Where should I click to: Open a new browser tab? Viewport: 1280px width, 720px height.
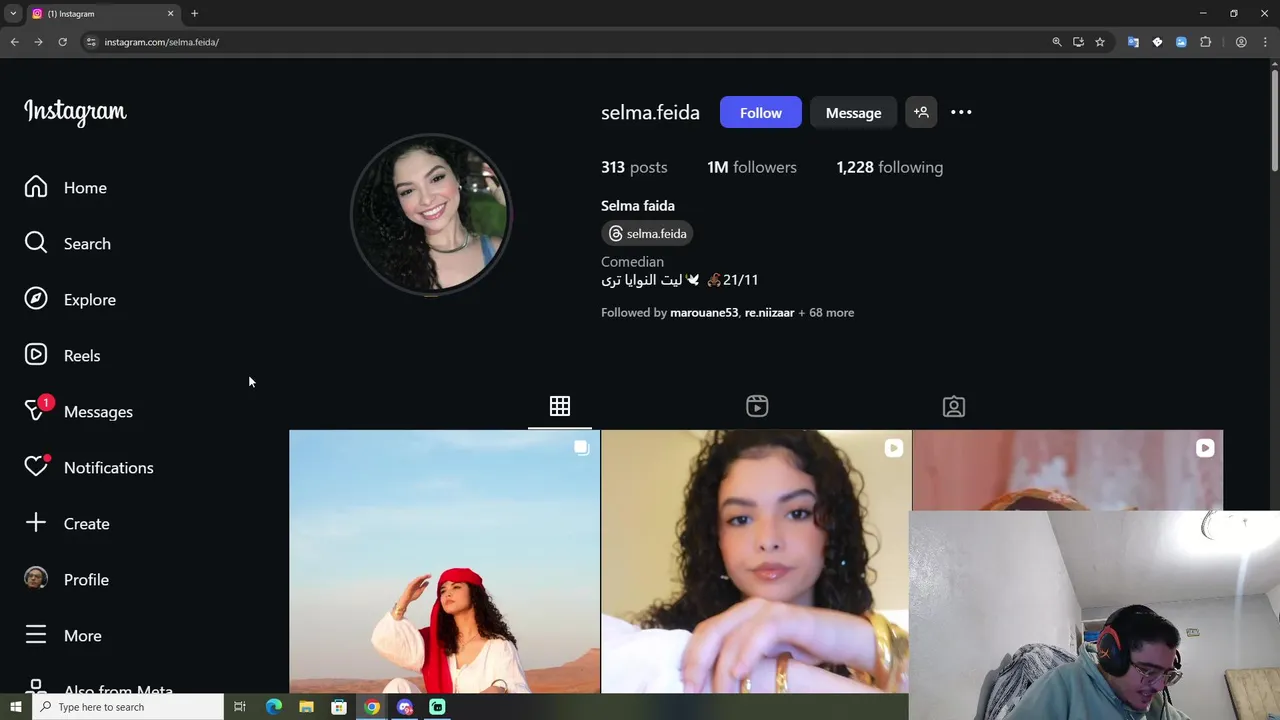(x=194, y=14)
